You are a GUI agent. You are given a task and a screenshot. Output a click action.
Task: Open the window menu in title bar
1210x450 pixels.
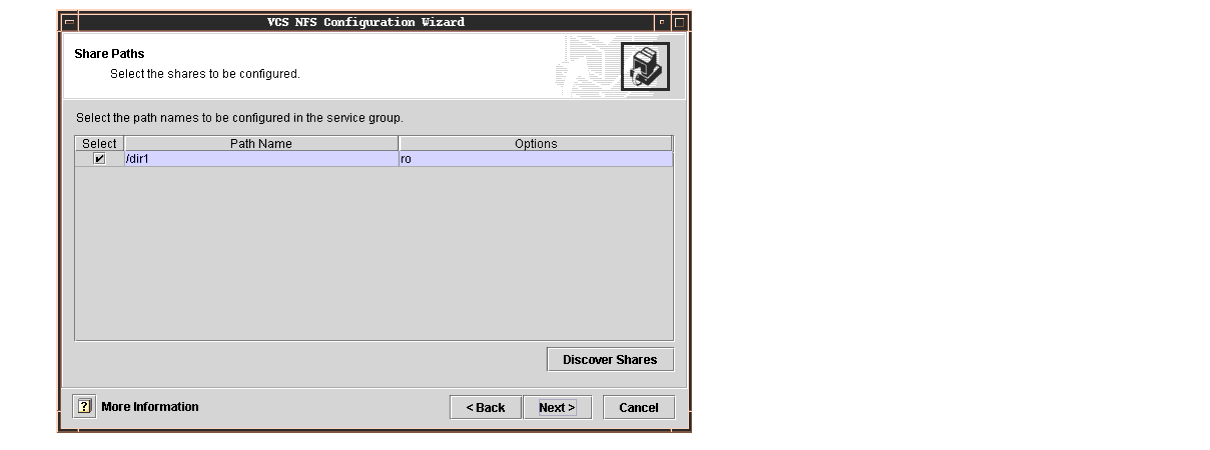[68, 22]
